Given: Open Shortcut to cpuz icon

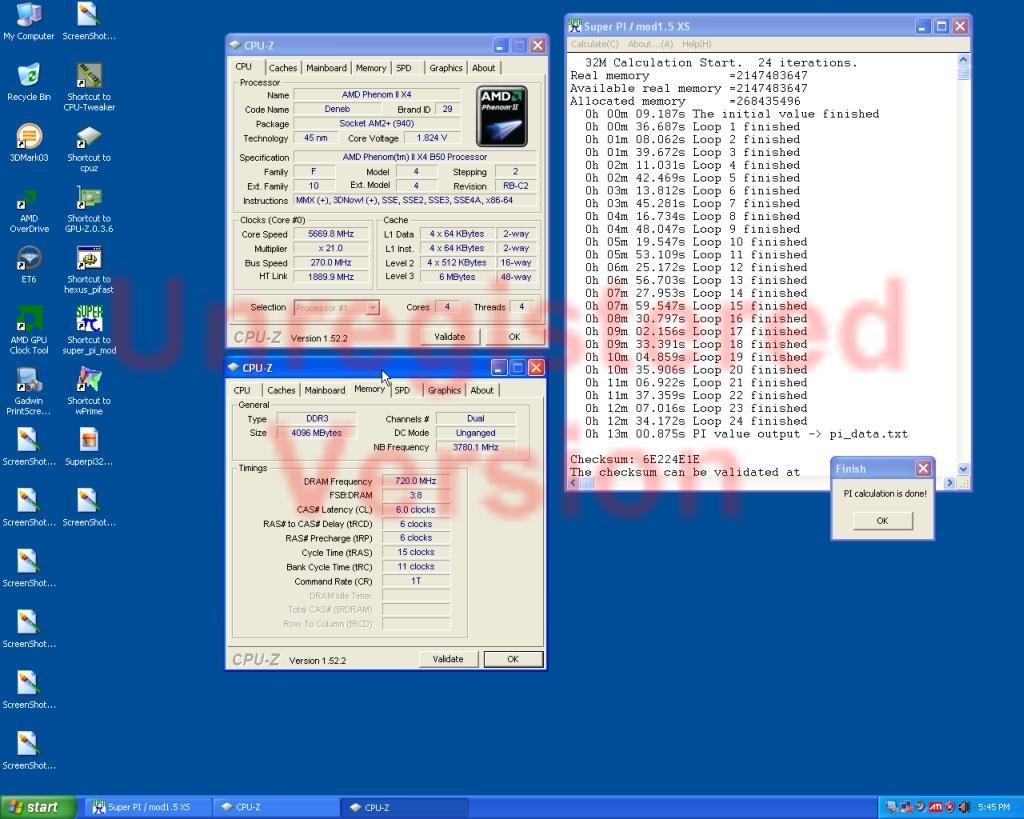Looking at the screenshot, I should tap(89, 148).
